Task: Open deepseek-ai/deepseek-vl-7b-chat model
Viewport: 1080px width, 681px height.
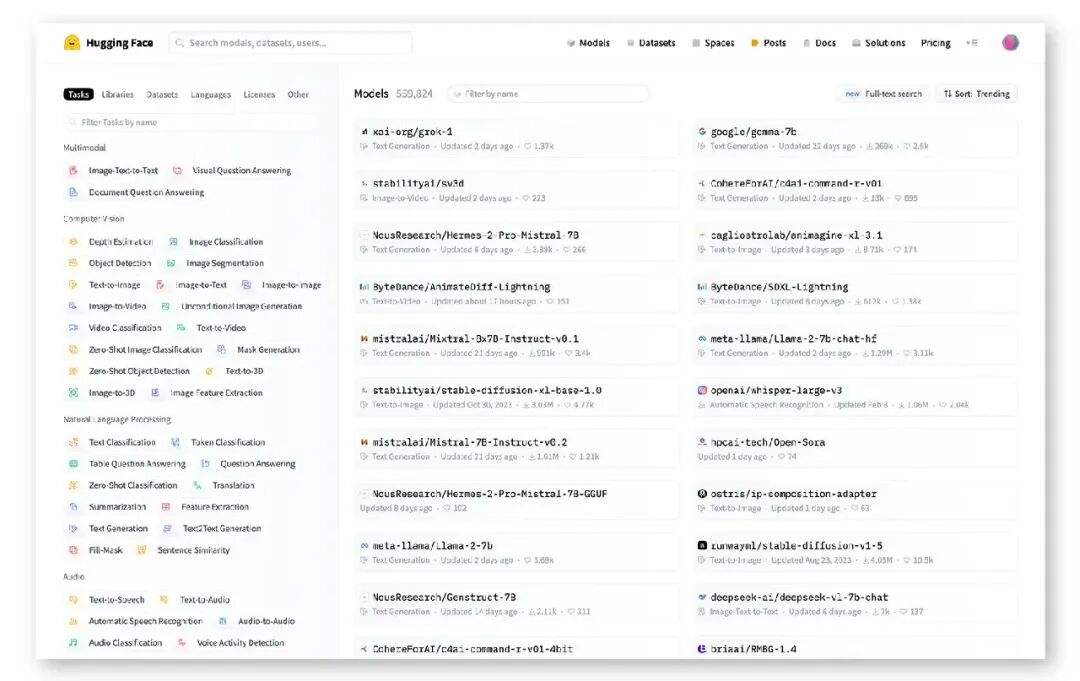Action: coord(855,604)
